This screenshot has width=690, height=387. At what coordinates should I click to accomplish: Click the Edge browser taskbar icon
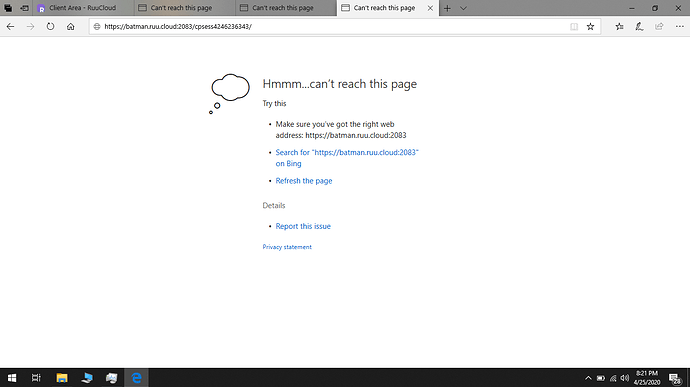coord(136,378)
